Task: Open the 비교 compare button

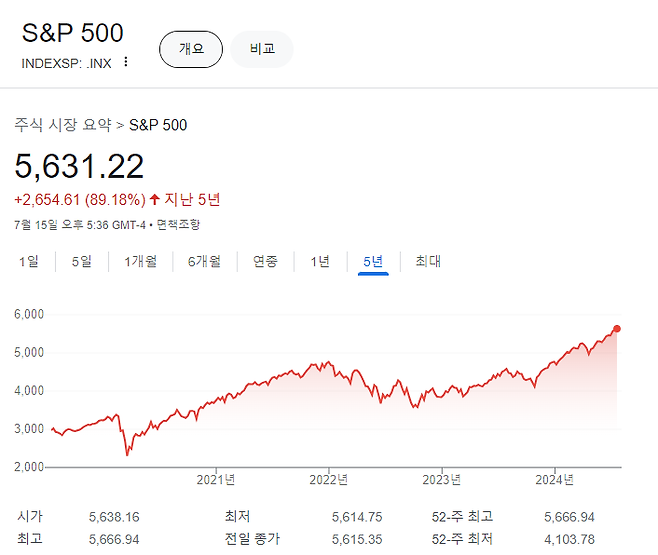Action: [262, 49]
